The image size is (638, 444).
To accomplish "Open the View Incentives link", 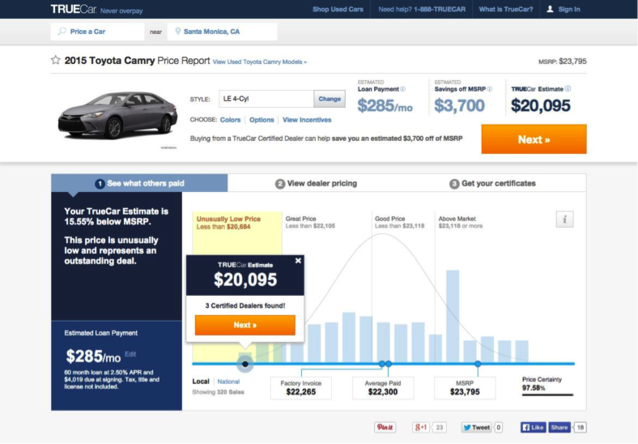I will pos(307,120).
